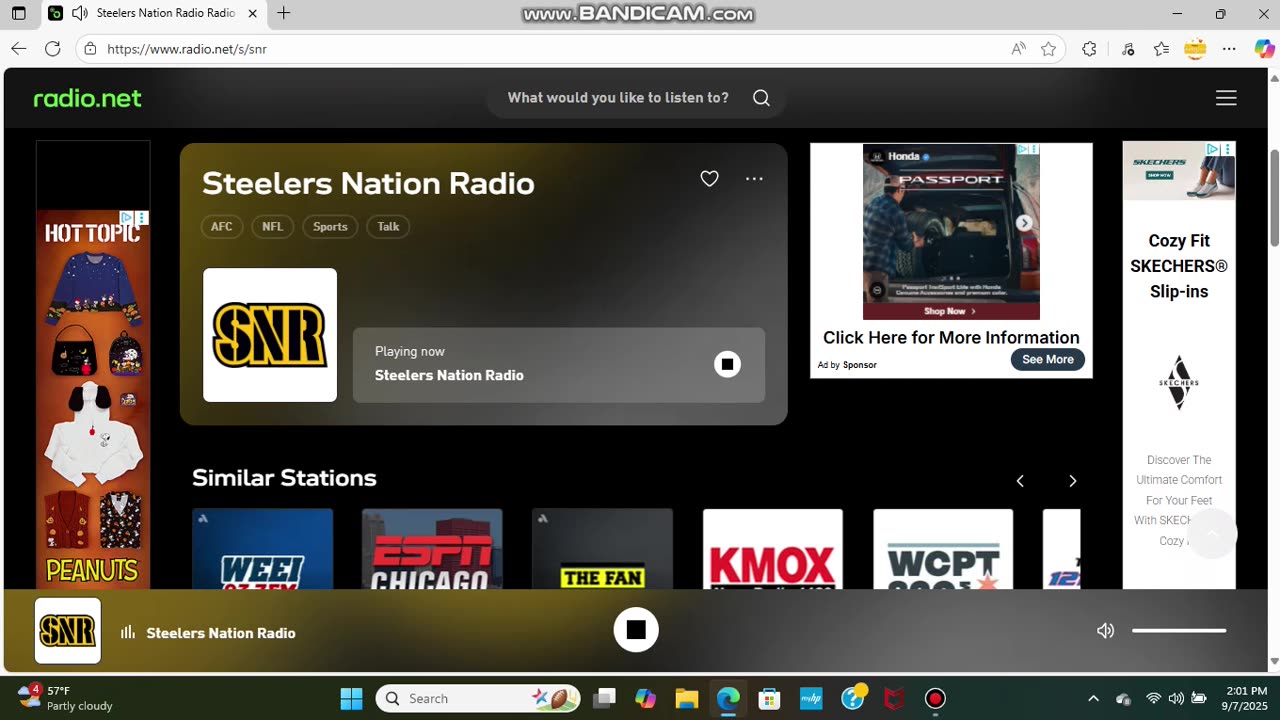The width and height of the screenshot is (1280, 720).
Task: Select the Talk tag
Action: [x=388, y=227]
